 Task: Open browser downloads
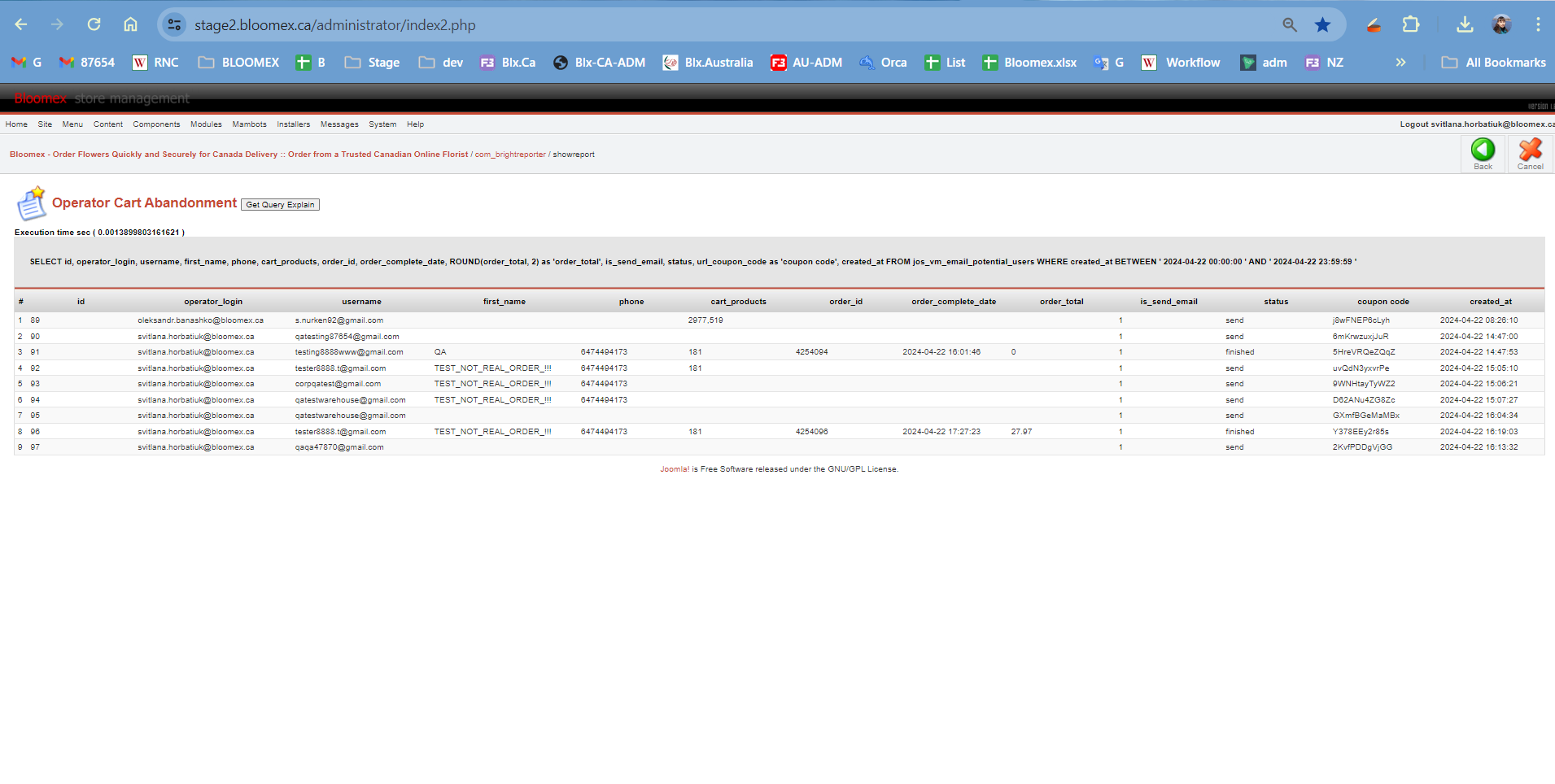point(1465,24)
